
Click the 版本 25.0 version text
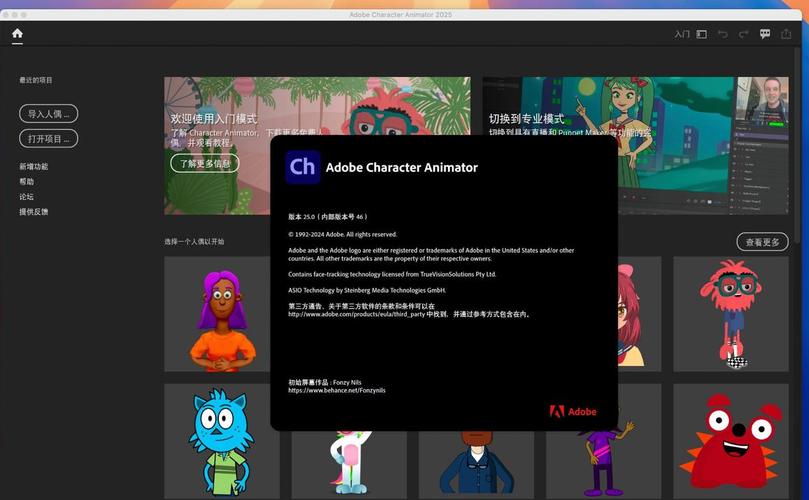coord(328,217)
